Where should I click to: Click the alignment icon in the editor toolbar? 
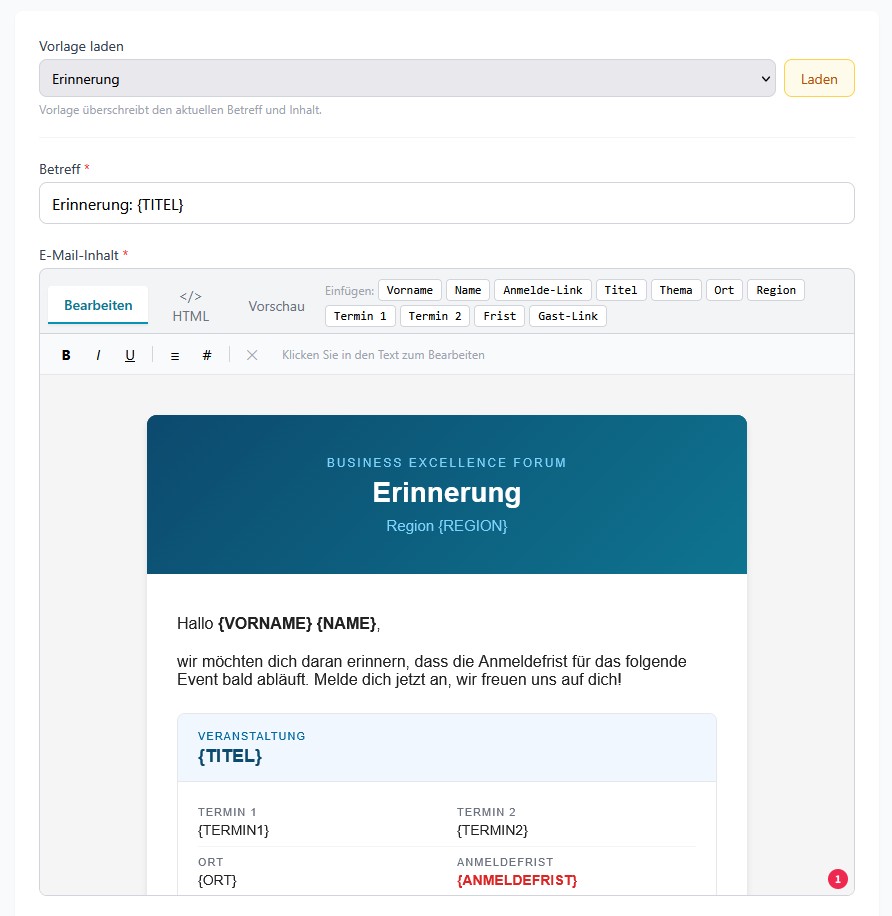(174, 354)
